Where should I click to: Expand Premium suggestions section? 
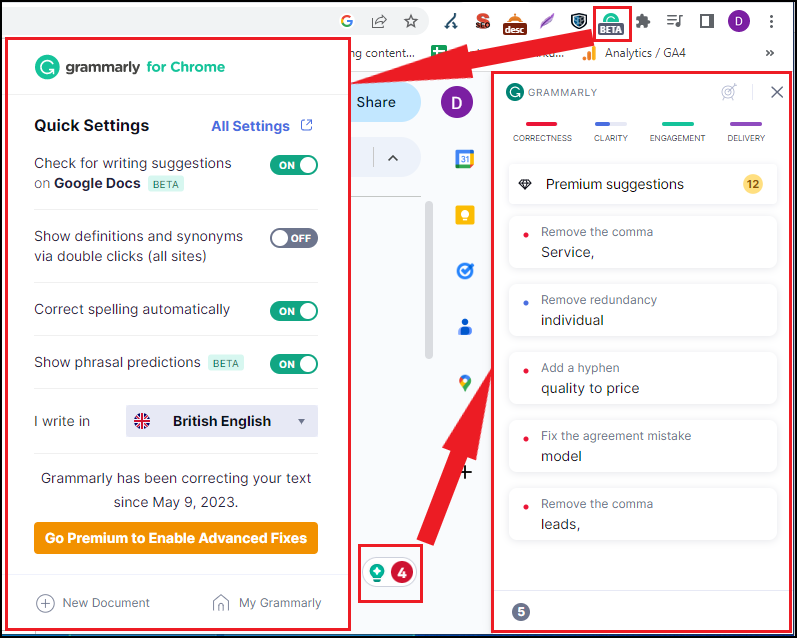pyautogui.click(x=642, y=184)
